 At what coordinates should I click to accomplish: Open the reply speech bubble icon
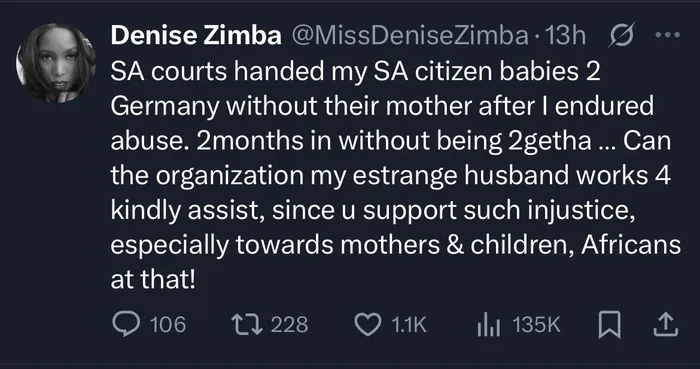[x=126, y=324]
